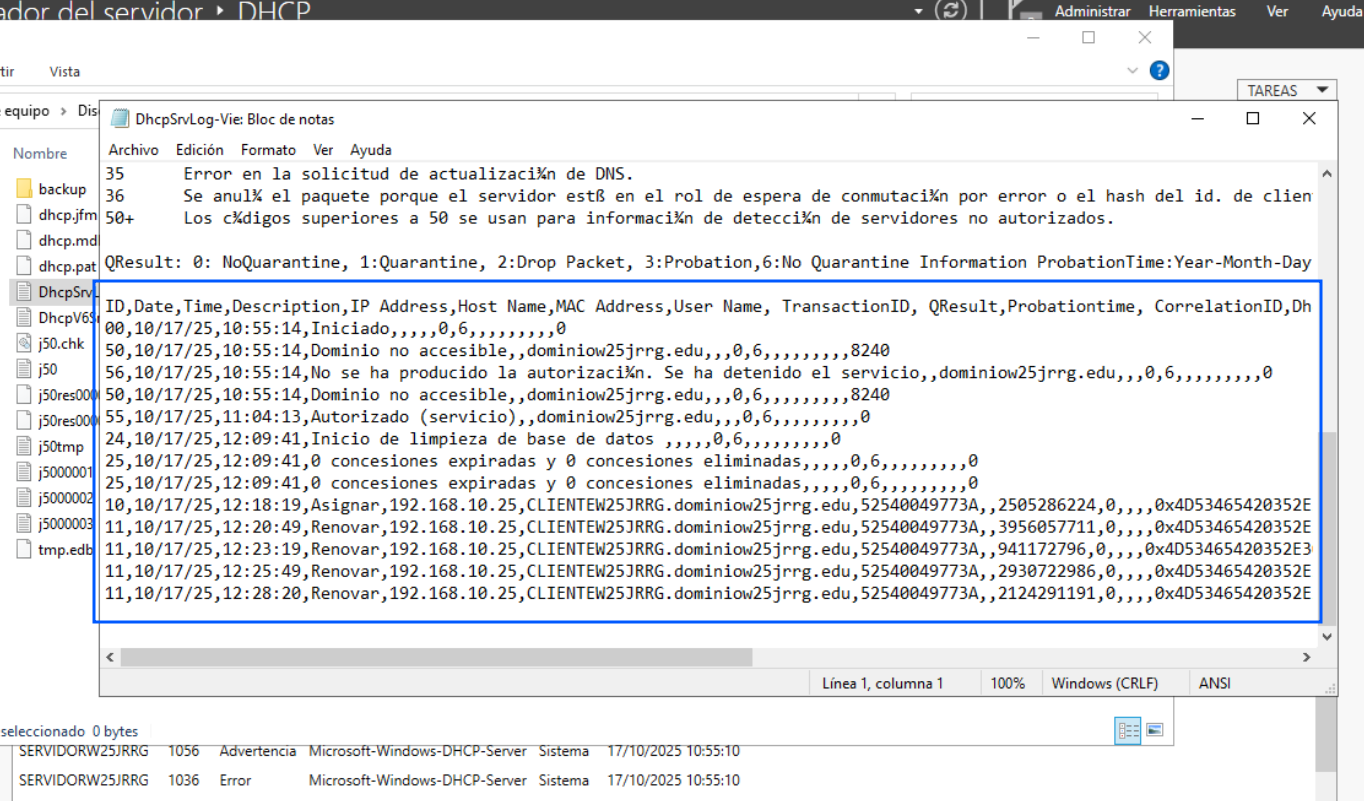Click the 'Asignar,192.168.10.25' log line
Screen dimensions: 1364x801
[x=707, y=504]
